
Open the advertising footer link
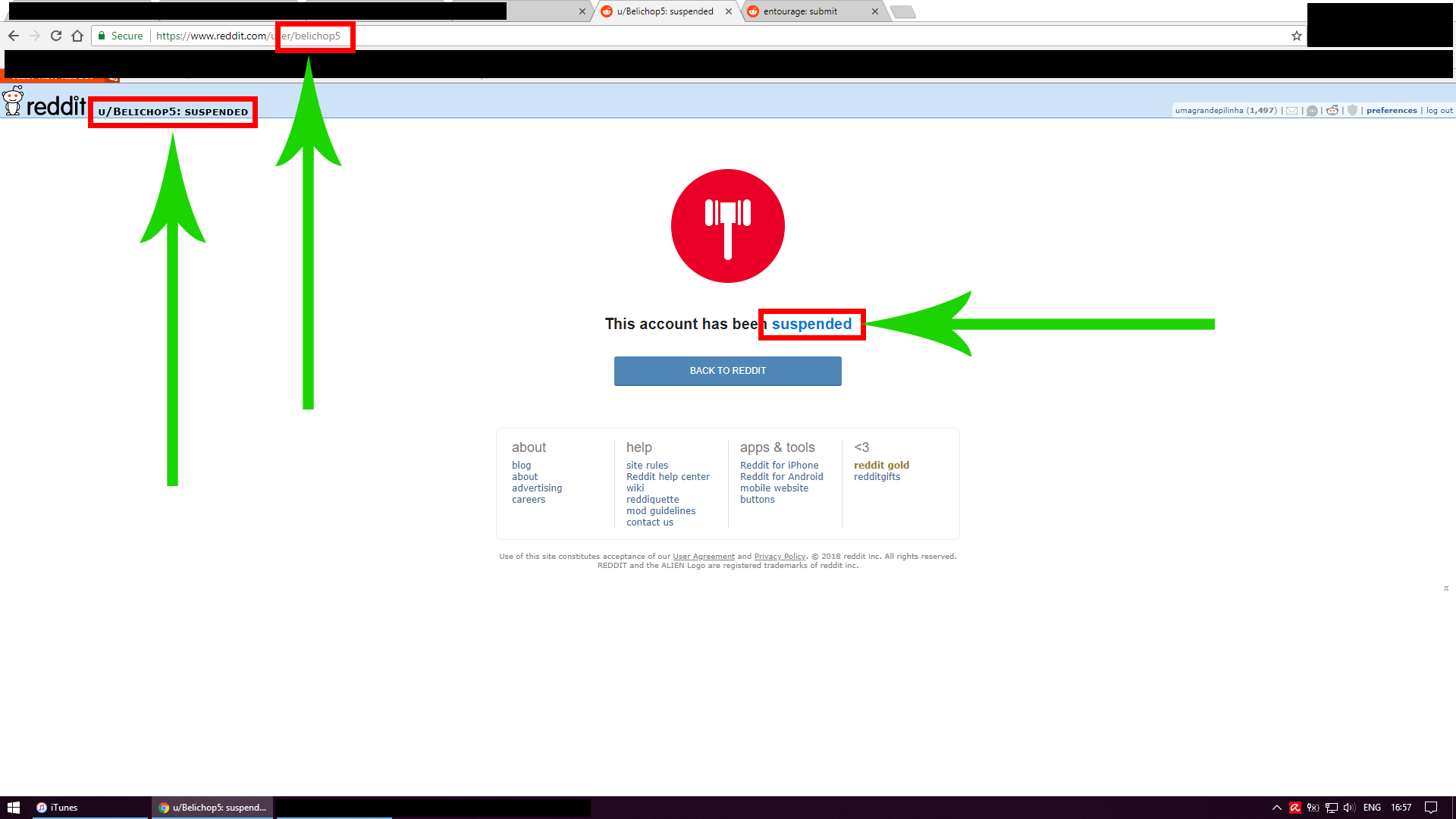[537, 488]
